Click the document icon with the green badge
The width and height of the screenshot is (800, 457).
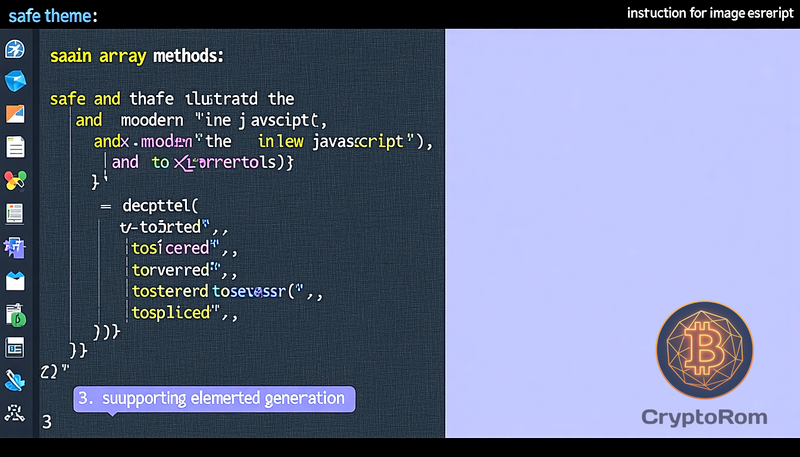tap(16, 315)
